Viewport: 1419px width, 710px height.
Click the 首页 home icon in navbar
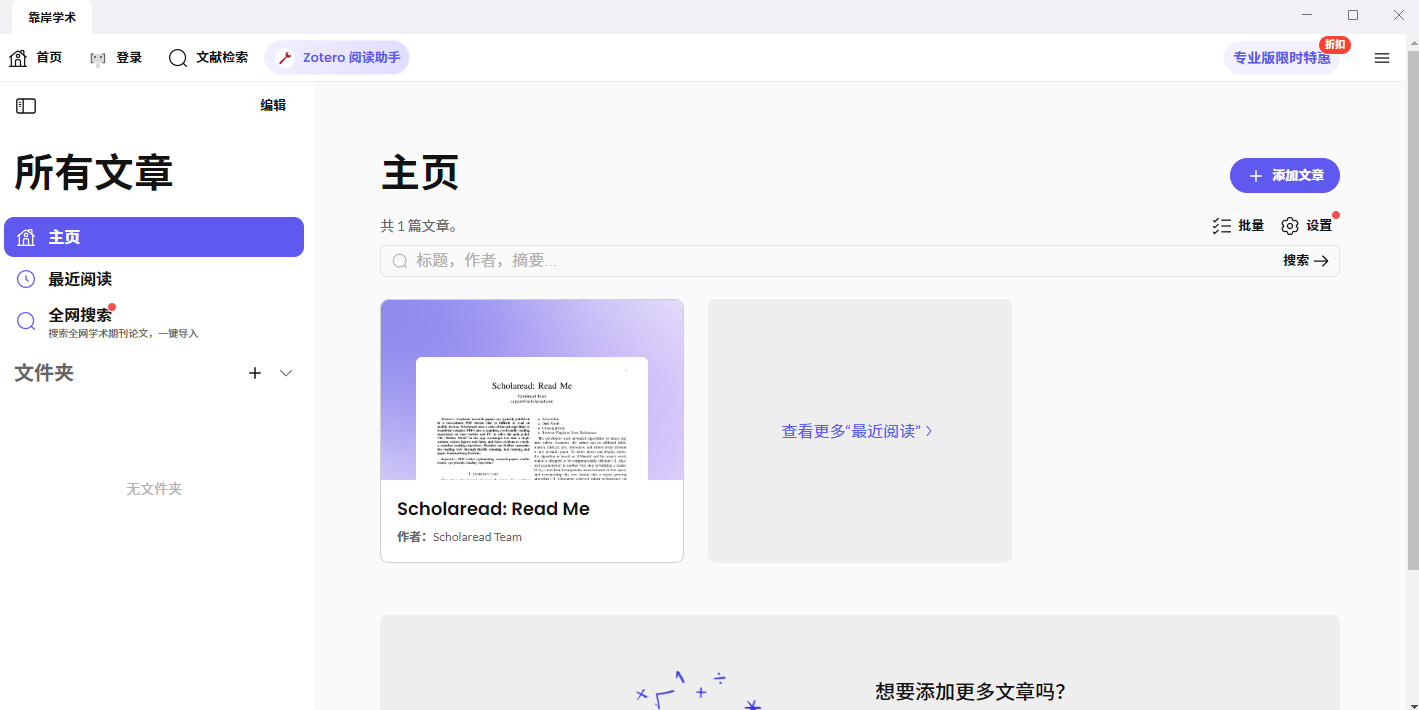(17, 57)
